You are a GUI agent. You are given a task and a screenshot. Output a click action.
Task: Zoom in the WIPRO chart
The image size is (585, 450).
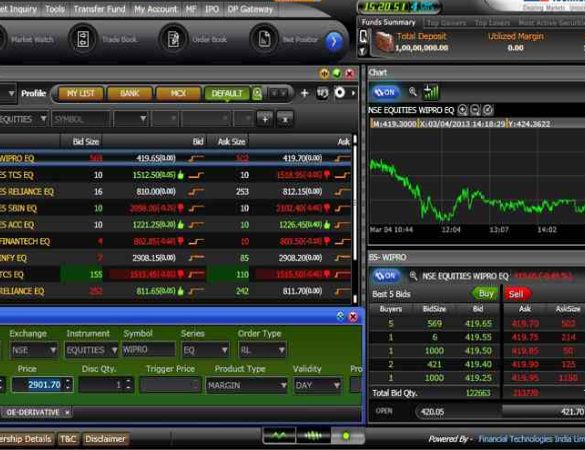coord(462,110)
